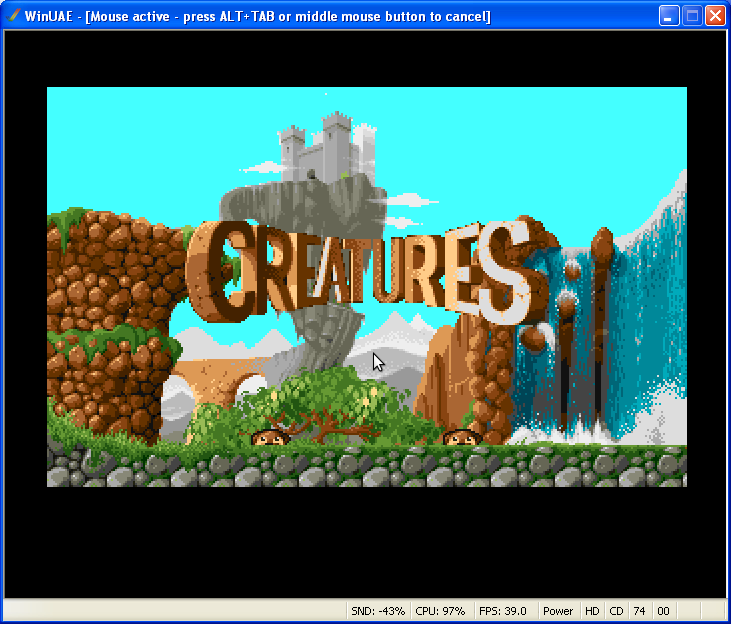Click the floppy track 00 indicator
731x624 pixels.
tap(663, 611)
